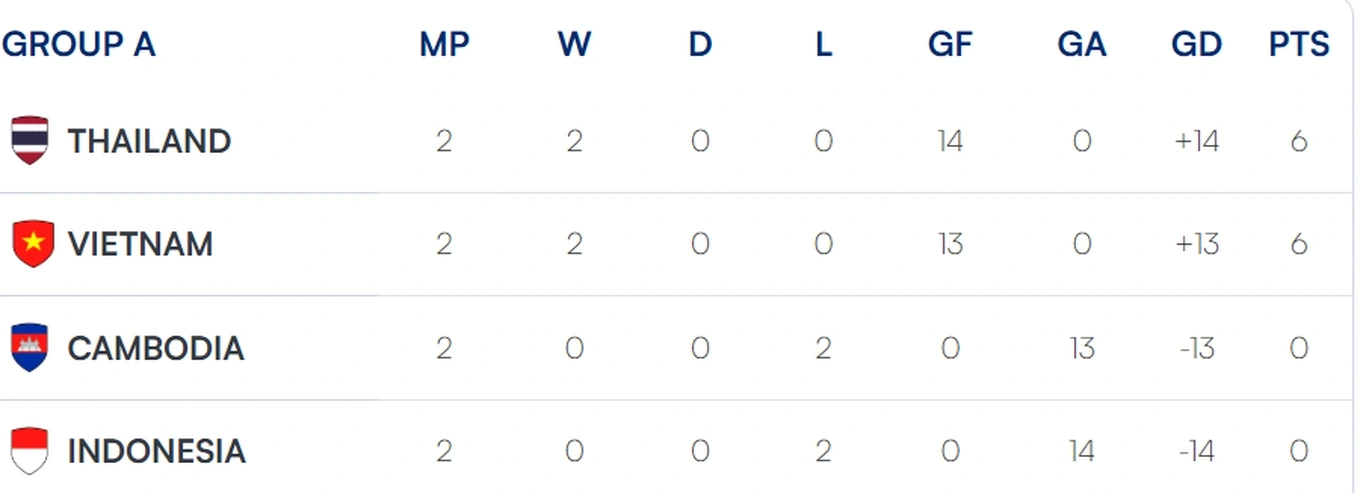Click the GF column header
This screenshot has height=493, width=1360.
[950, 45]
